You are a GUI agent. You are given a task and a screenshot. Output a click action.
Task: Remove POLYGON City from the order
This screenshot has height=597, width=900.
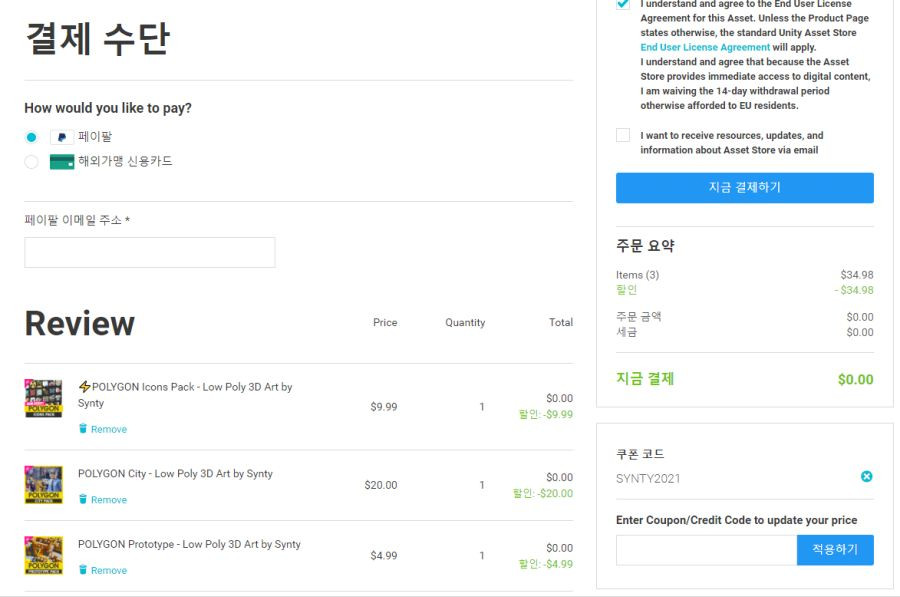[109, 500]
